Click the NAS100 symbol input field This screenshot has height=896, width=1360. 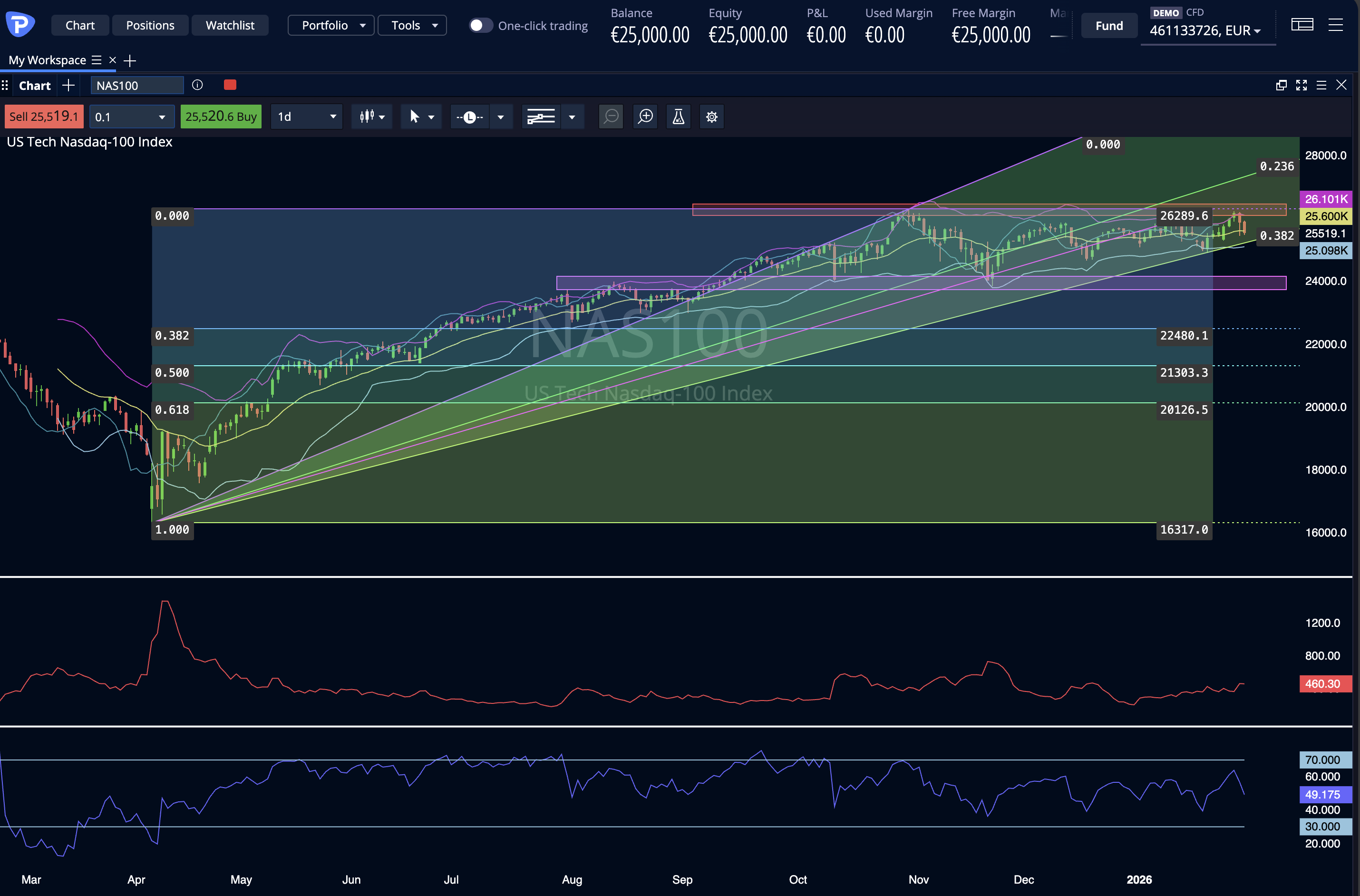[136, 85]
